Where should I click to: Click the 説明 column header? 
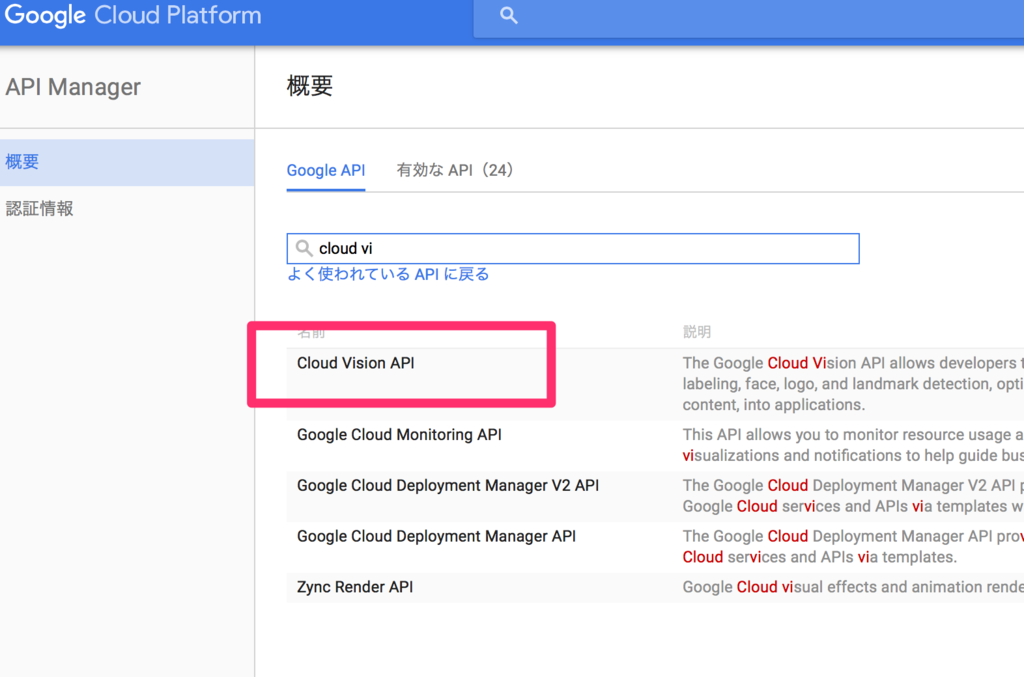[697, 332]
